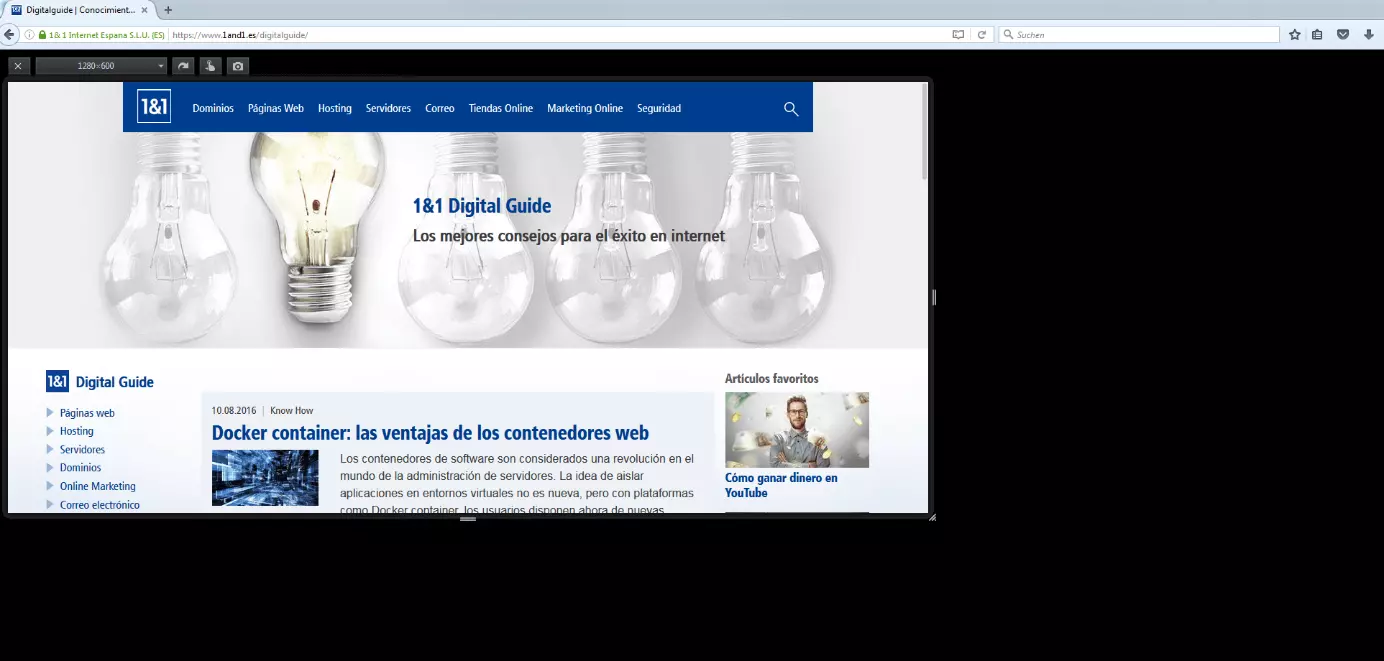Open 'Cómo ganar dinero en YouTube' link

pyautogui.click(x=781, y=485)
